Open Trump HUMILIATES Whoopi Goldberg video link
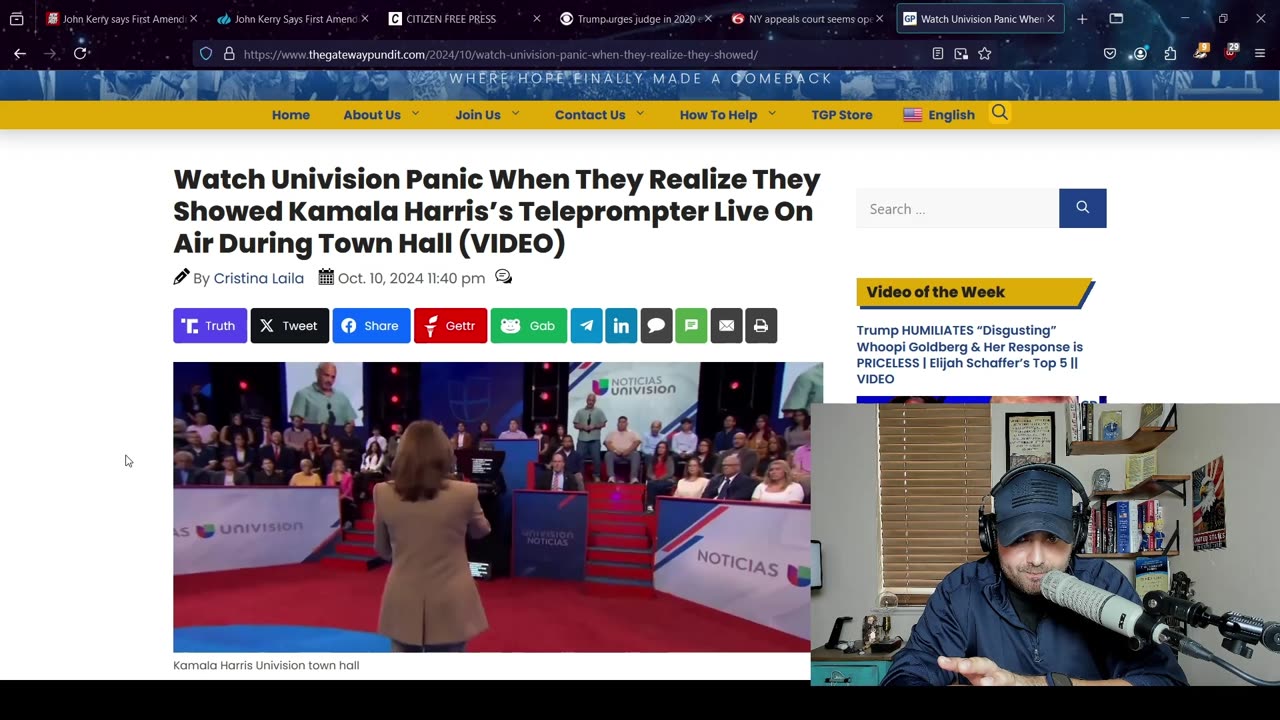Image resolution: width=1280 pixels, height=720 pixels. (x=970, y=354)
